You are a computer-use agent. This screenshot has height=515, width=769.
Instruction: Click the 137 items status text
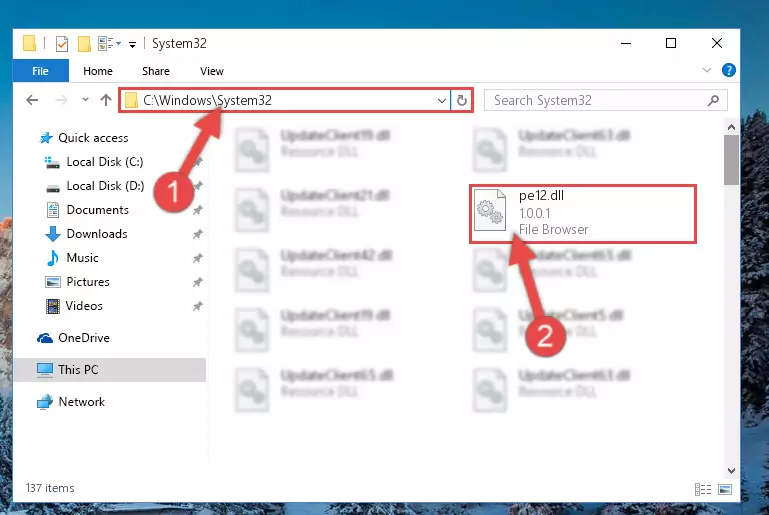(x=50, y=488)
